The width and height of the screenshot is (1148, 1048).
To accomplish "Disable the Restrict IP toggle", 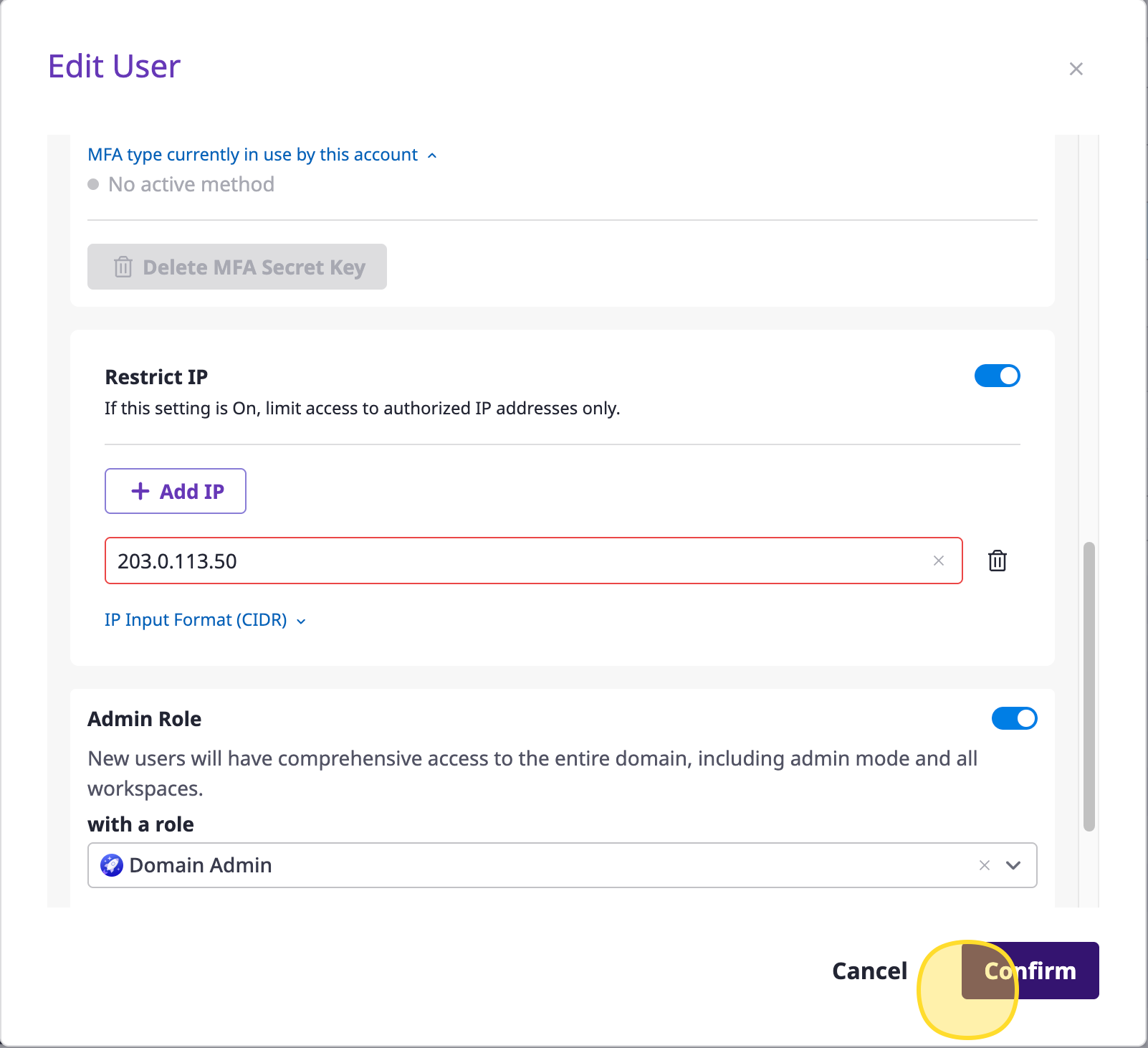I will pos(997,376).
